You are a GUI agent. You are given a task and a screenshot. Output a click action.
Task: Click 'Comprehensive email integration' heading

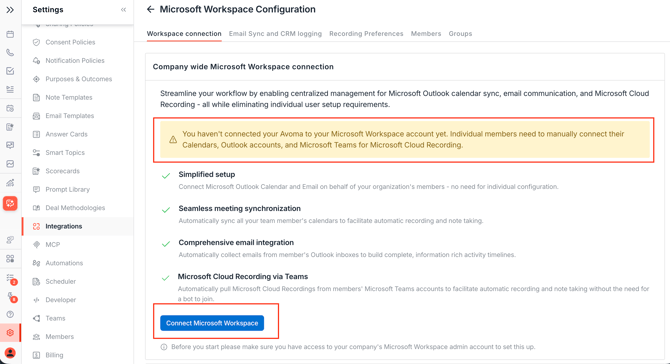point(236,243)
